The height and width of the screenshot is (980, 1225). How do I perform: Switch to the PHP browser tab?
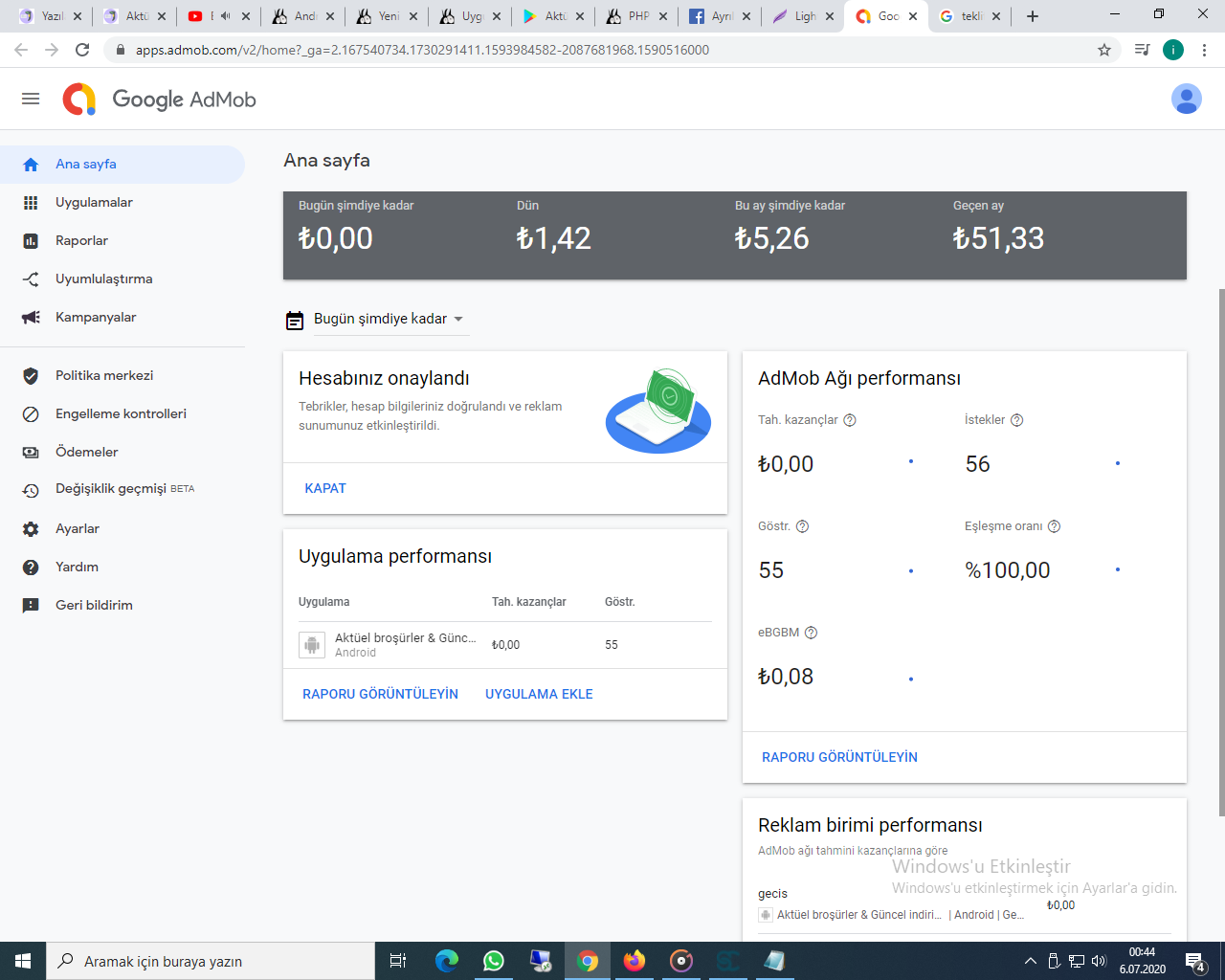[636, 16]
